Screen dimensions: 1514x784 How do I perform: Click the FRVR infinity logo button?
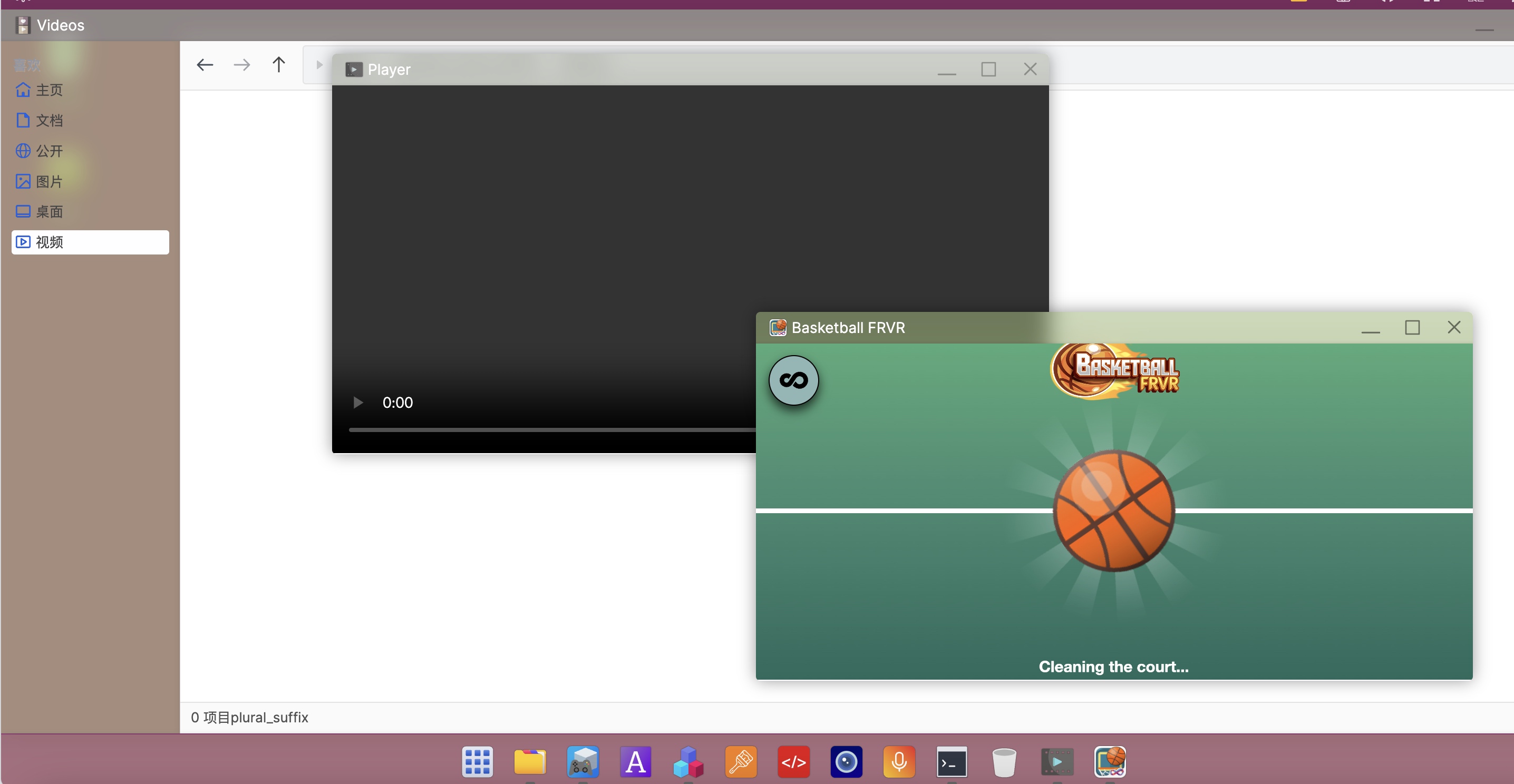[793, 380]
